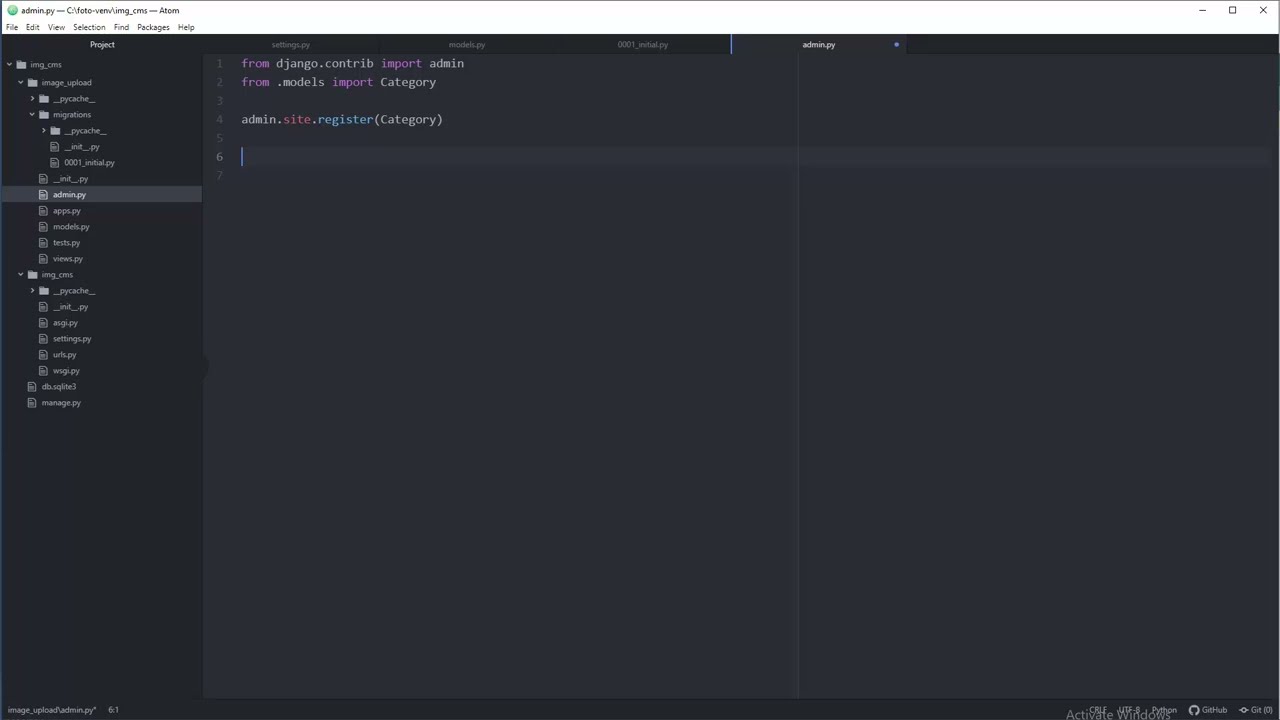Change the UTF-8 encoding selector
Image resolution: width=1280 pixels, height=720 pixels.
[1129, 710]
